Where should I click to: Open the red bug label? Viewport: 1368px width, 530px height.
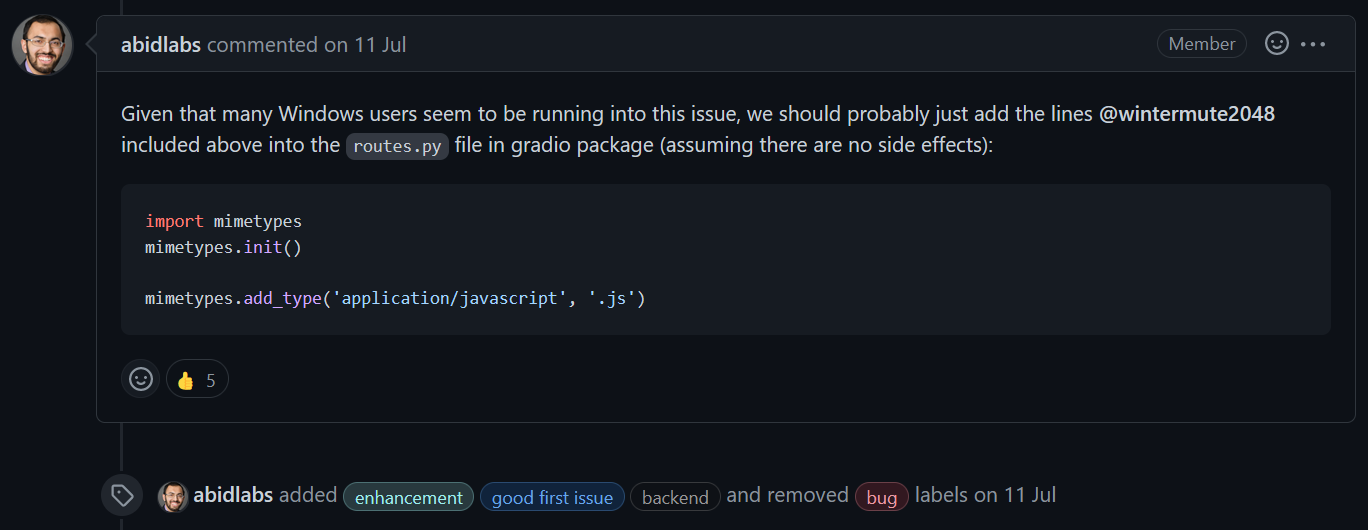click(881, 497)
